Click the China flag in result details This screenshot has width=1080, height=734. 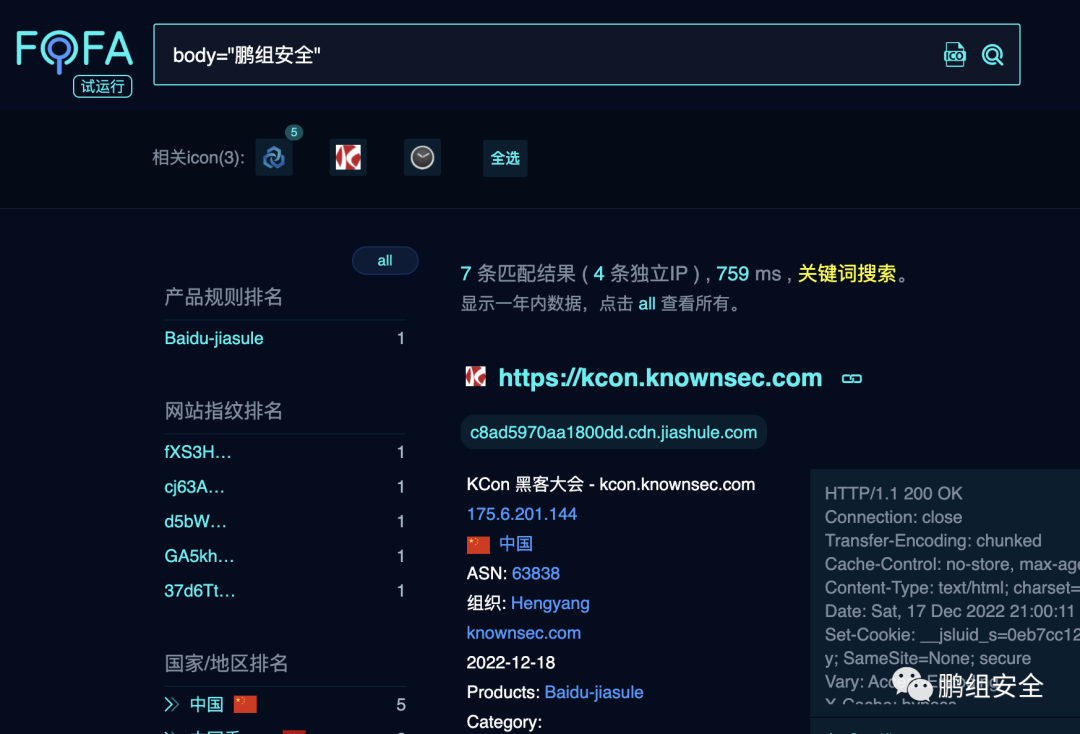tap(478, 545)
